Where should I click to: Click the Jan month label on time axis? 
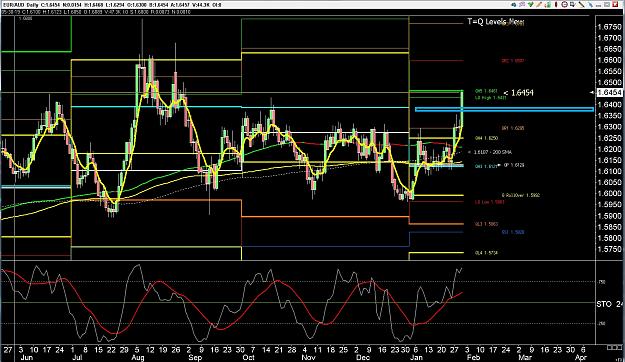coord(416,358)
